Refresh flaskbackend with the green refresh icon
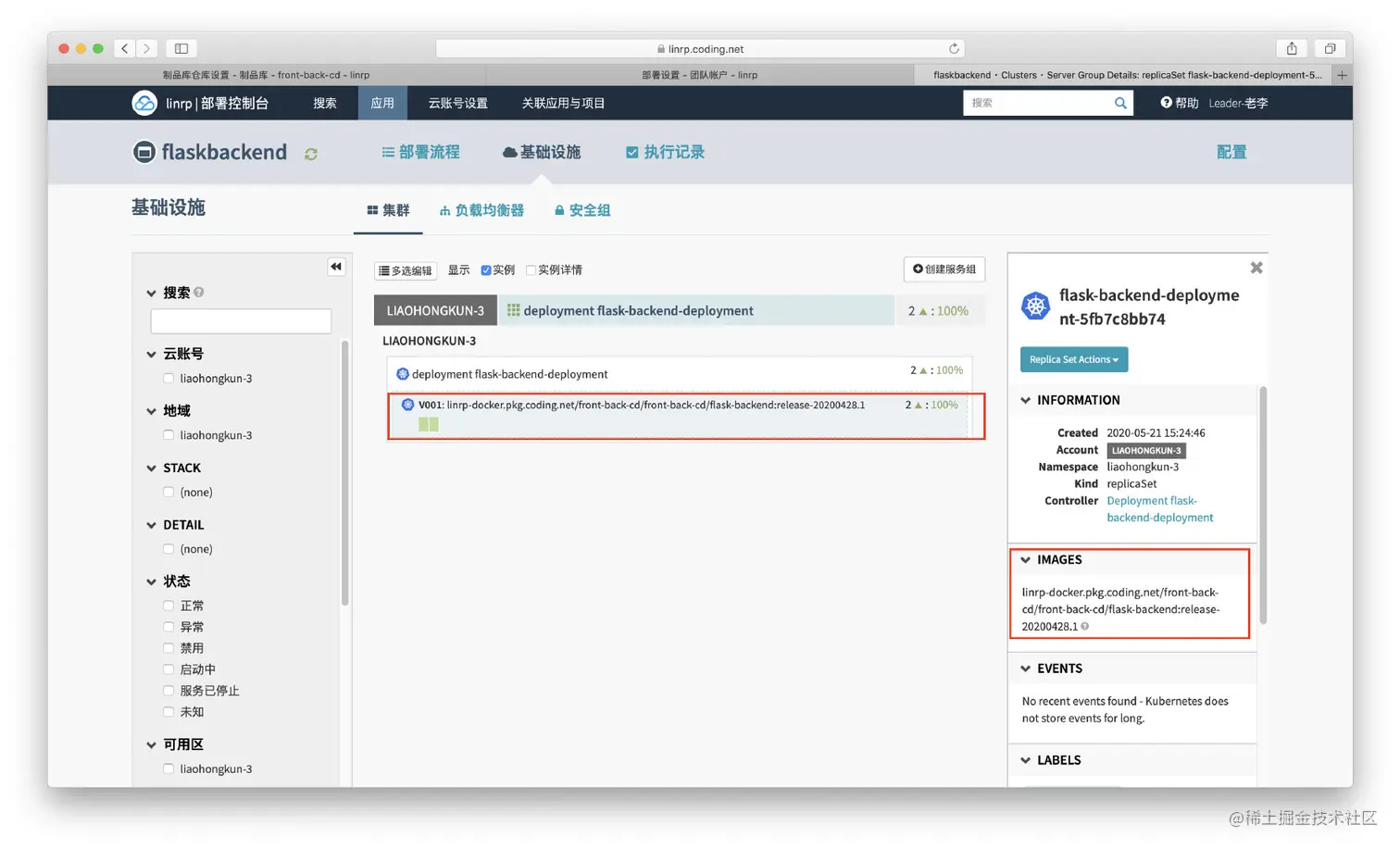1400x850 pixels. (x=311, y=155)
